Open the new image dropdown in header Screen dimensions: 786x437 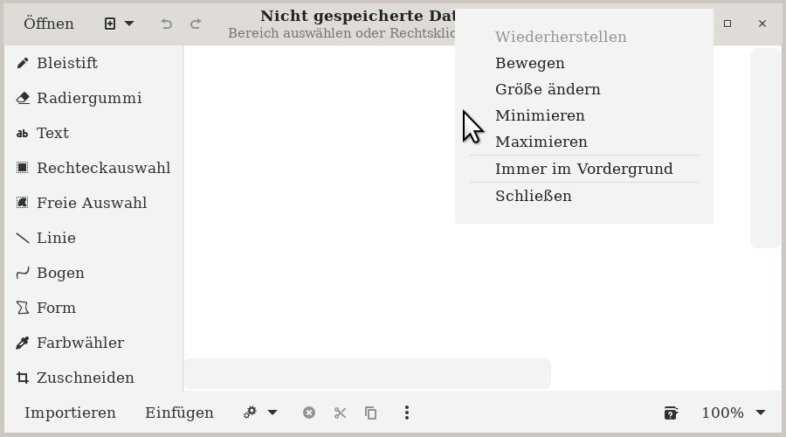tap(119, 23)
